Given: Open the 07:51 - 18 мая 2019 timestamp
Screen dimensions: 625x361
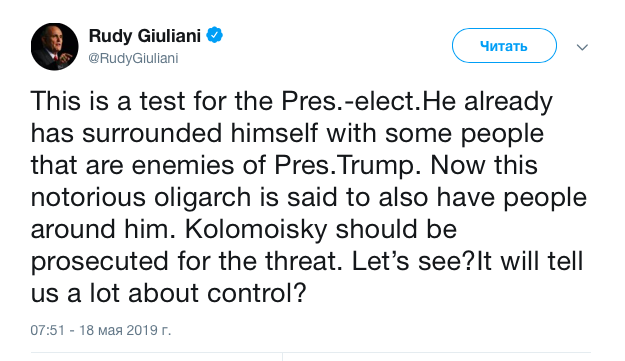Looking at the screenshot, I should 101,330.
